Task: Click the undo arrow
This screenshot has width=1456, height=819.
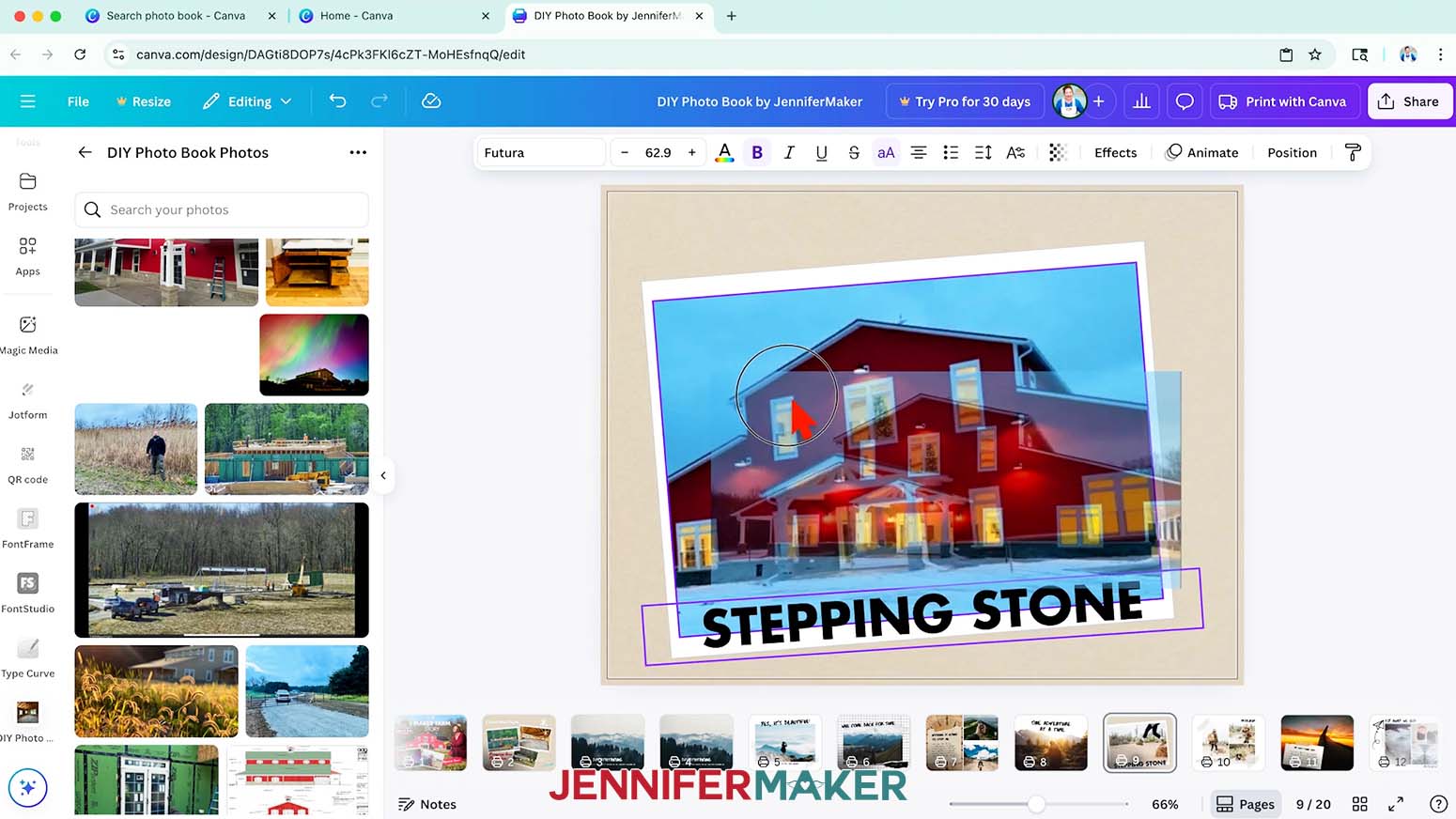Action: tap(337, 101)
